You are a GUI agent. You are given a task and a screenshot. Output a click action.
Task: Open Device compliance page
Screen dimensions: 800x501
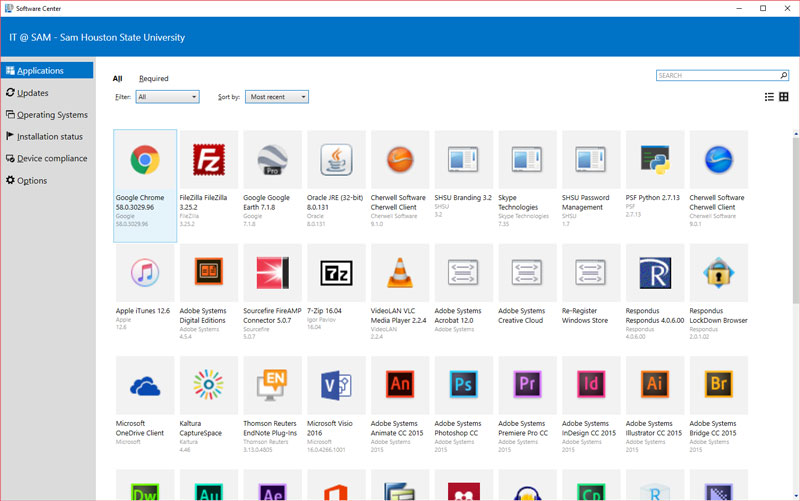tap(52, 159)
